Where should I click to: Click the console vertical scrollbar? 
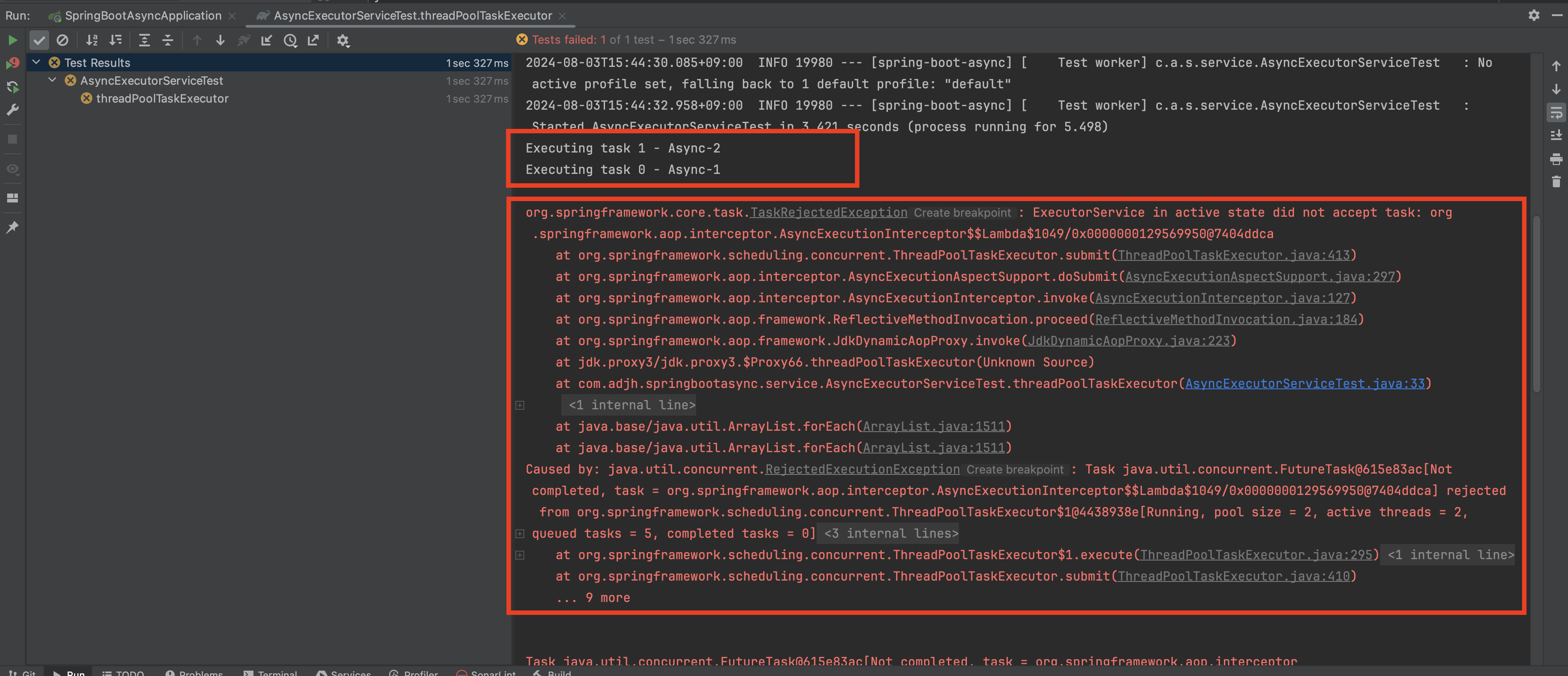coord(1536,304)
